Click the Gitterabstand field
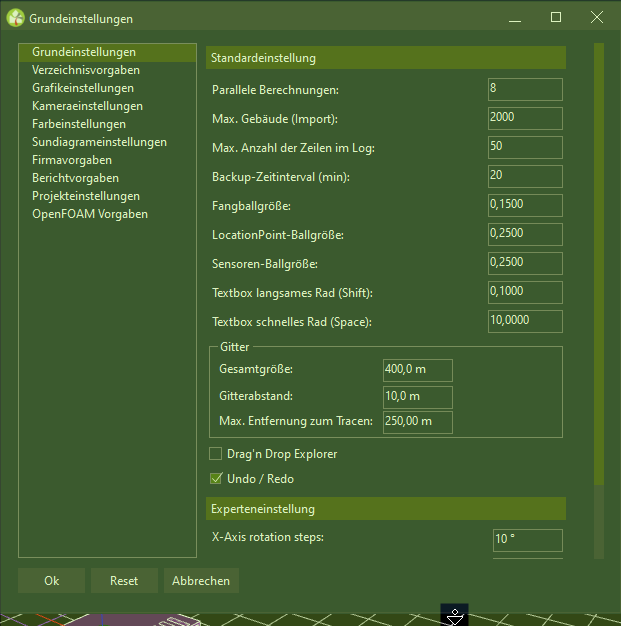Viewport: 621px width, 626px height. [x=418, y=397]
